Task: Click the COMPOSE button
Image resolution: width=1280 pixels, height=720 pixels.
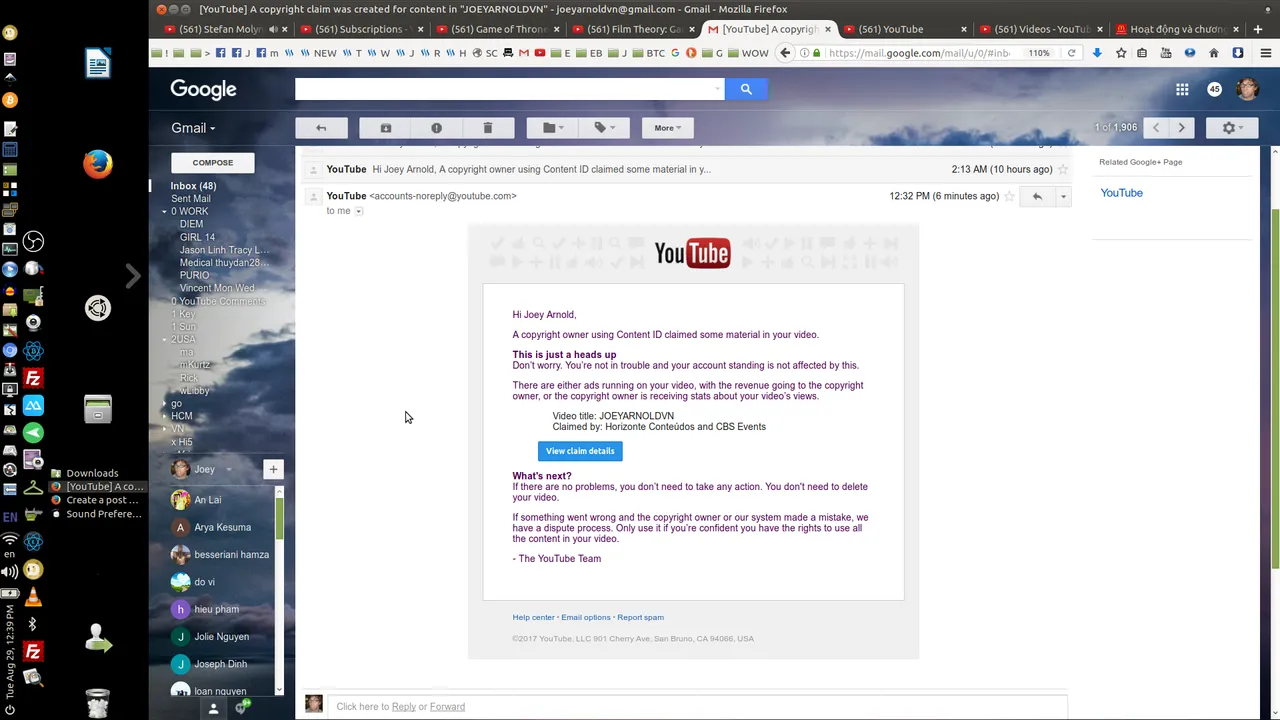Action: pos(212,163)
